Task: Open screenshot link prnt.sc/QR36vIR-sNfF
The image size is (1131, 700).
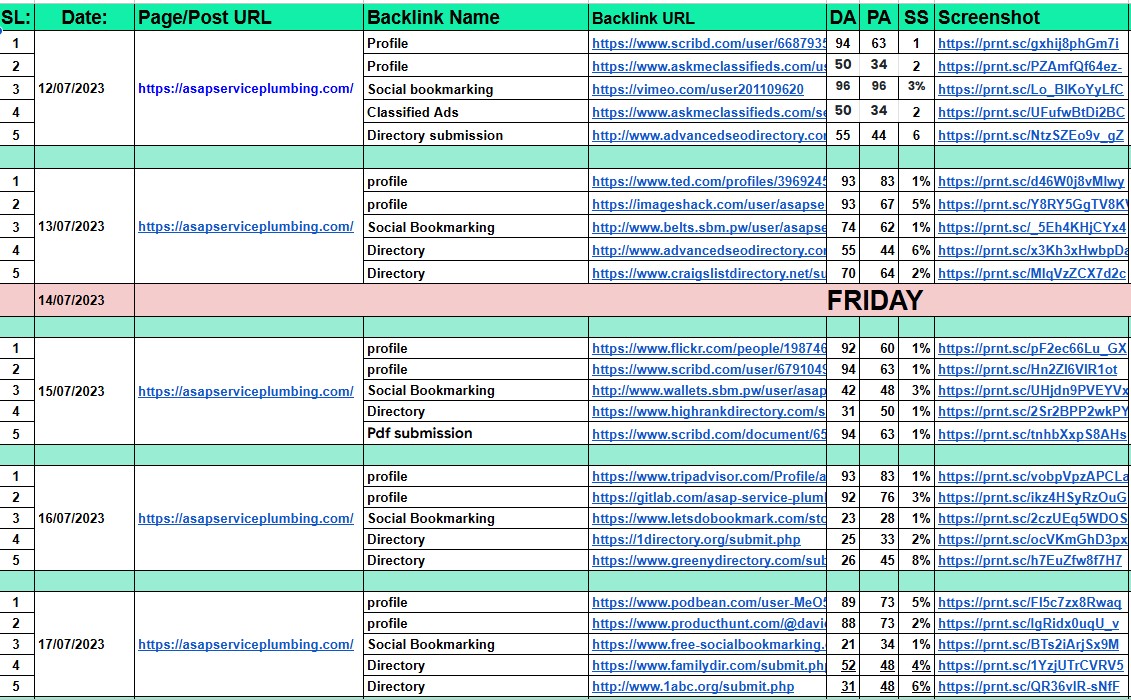Action: pyautogui.click(x=1029, y=686)
